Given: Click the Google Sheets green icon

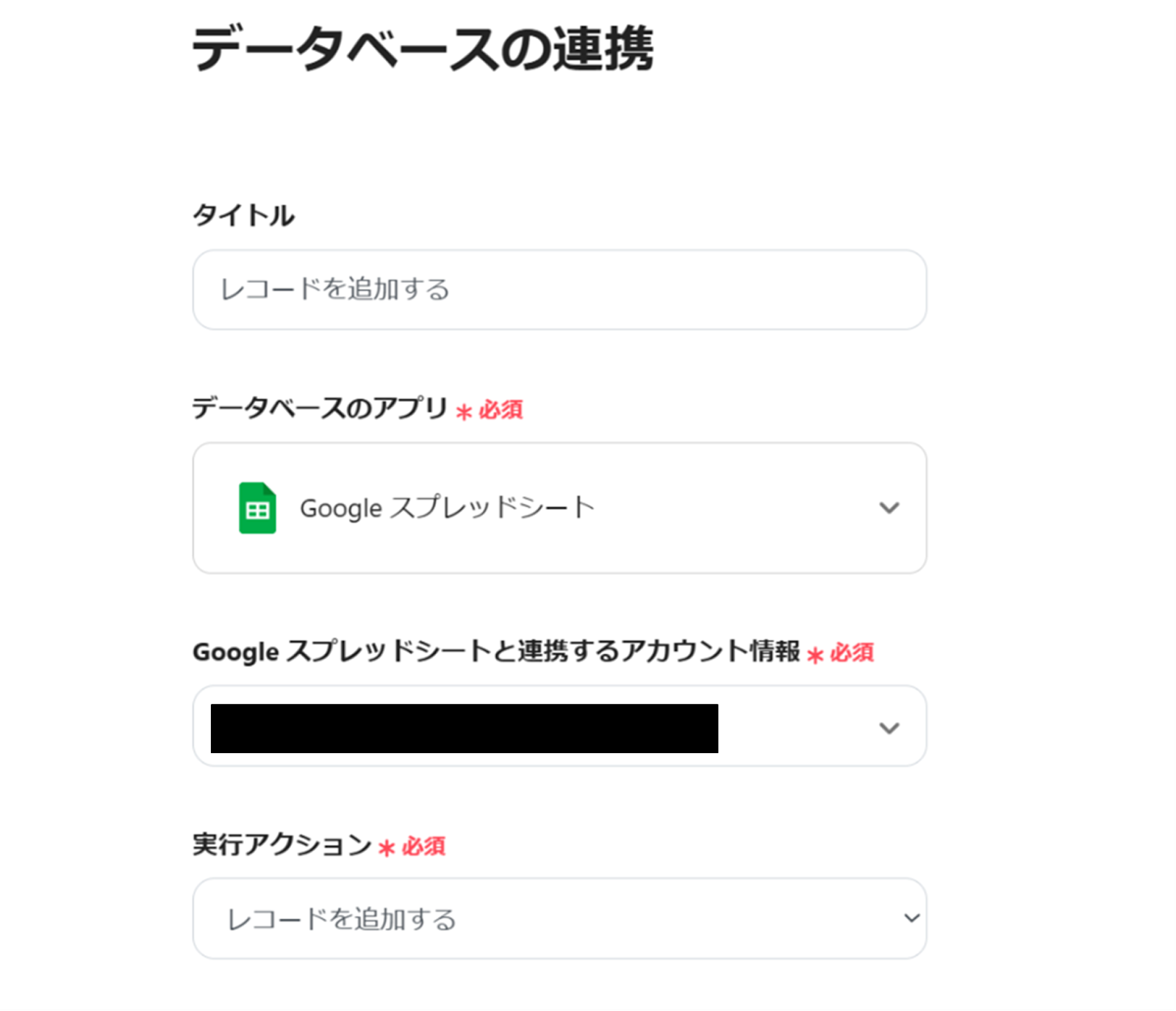Looking at the screenshot, I should pos(257,508).
